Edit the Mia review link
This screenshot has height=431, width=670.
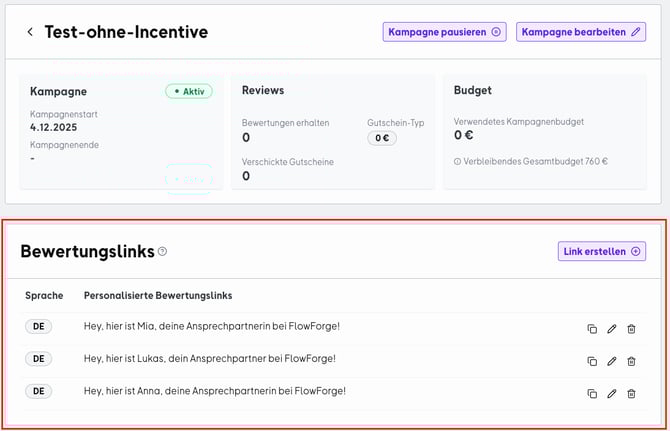coord(612,329)
